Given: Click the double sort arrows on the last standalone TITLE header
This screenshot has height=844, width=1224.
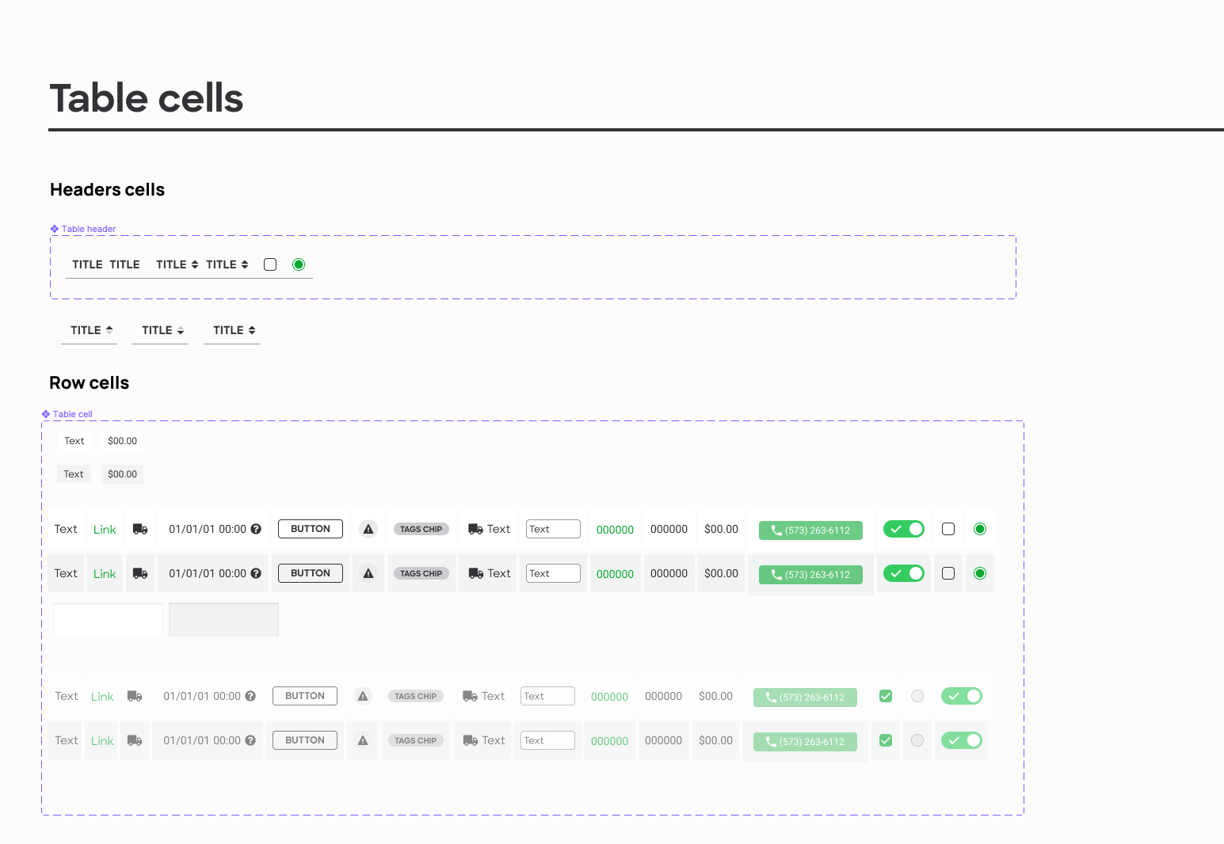Looking at the screenshot, I should 251,330.
